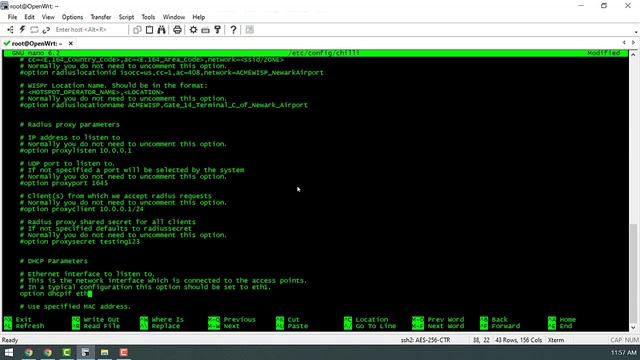Open Session Options gear icon
The width and height of the screenshot is (640, 360).
[193, 30]
